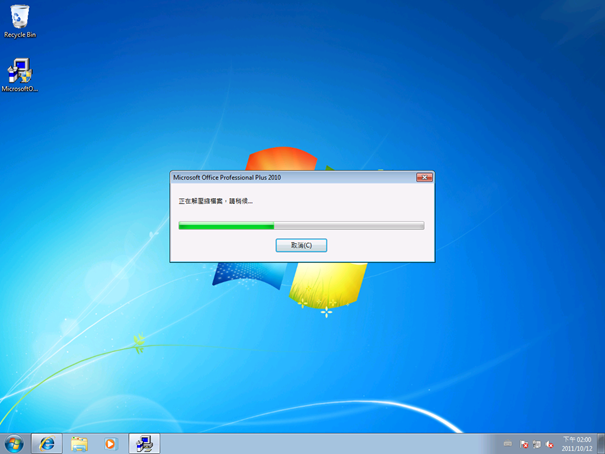Switch to the Office setup taskbar button
605x454 pixels.
(x=144, y=444)
